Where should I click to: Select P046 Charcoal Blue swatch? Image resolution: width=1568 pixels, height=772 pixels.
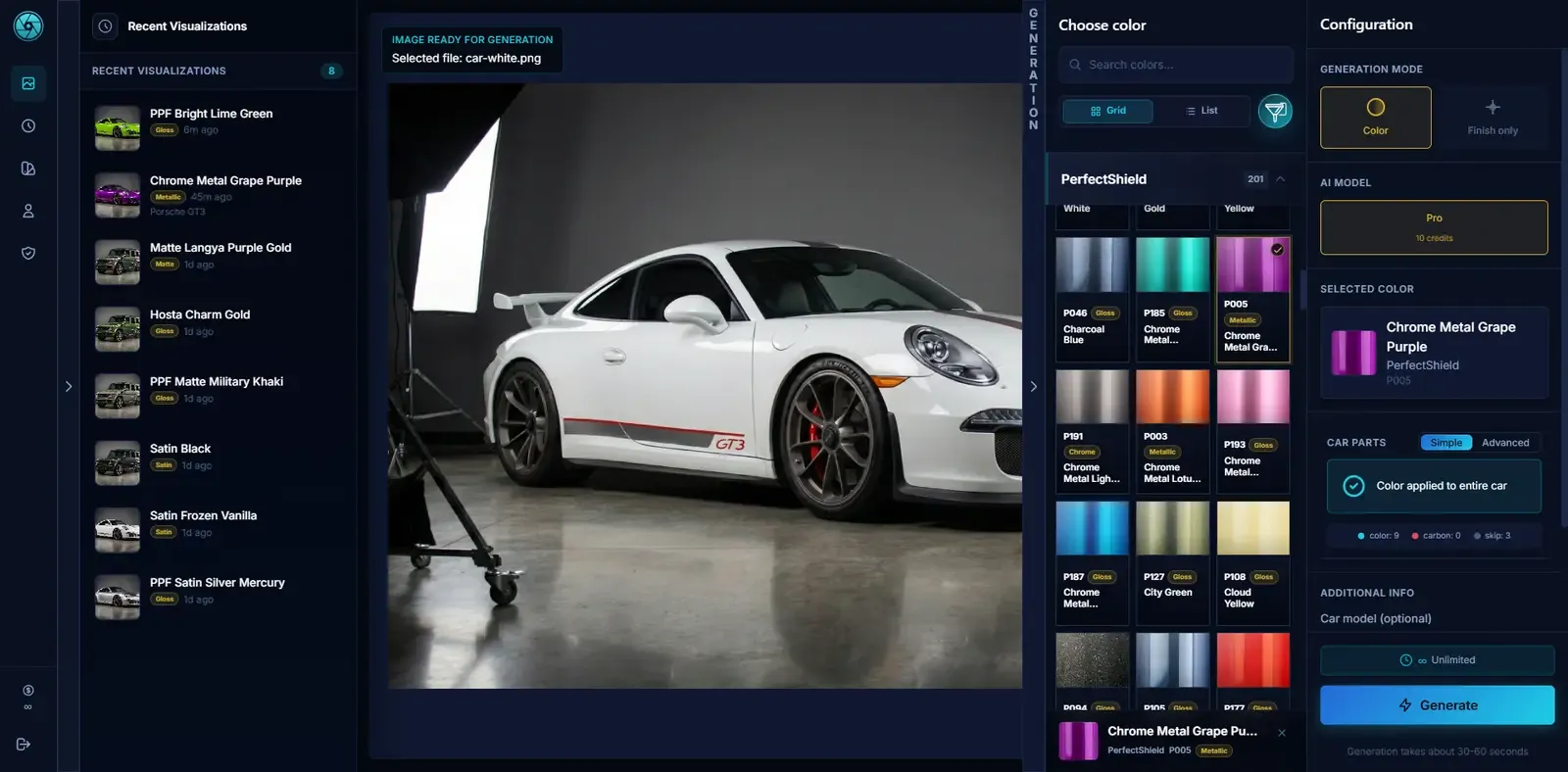click(1092, 300)
